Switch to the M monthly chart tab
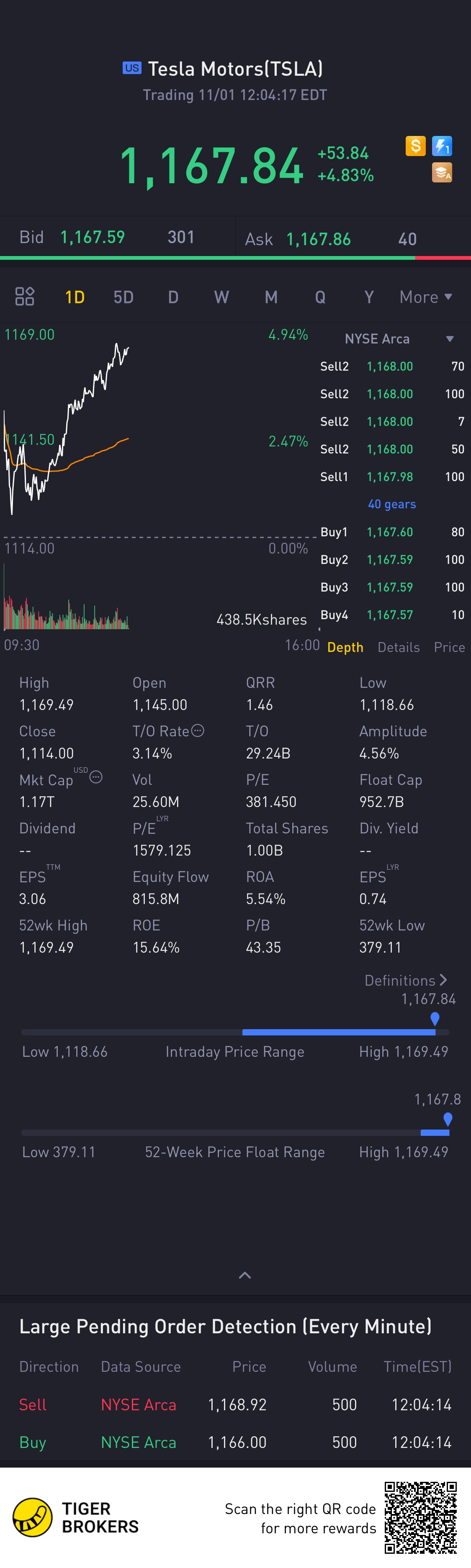471x1568 pixels. coord(271,297)
